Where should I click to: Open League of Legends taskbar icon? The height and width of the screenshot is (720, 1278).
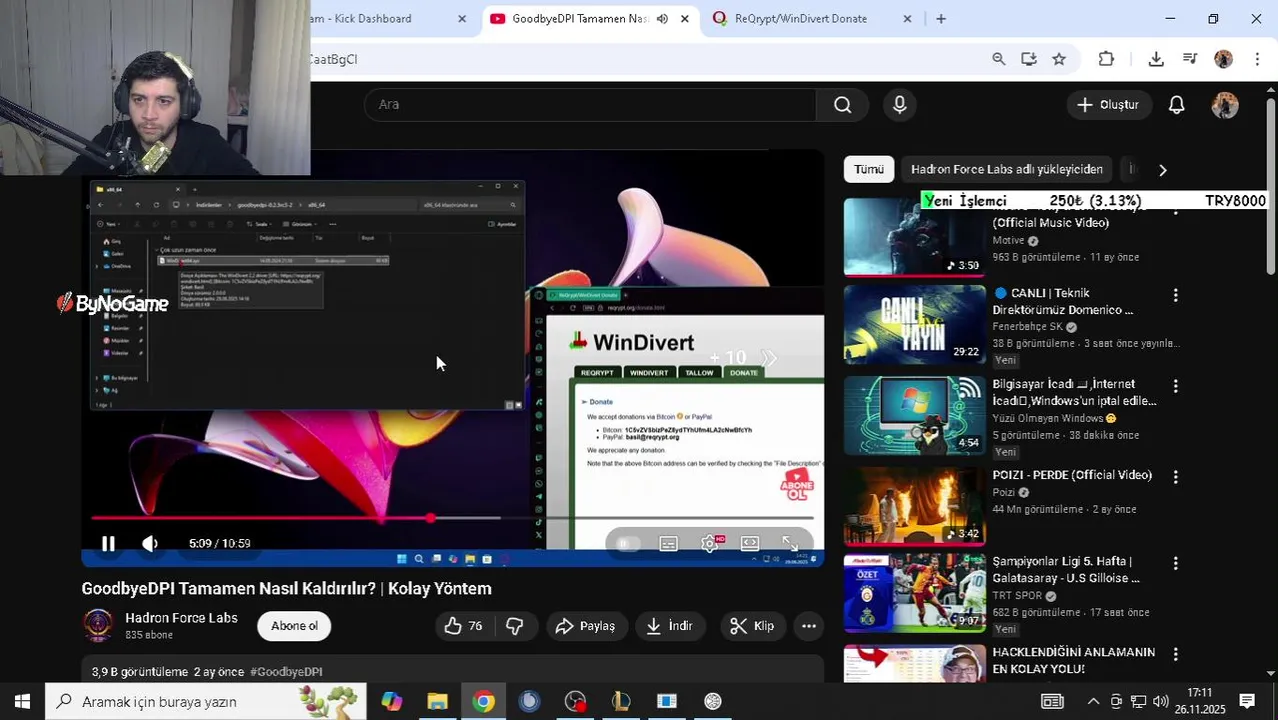tap(621, 701)
